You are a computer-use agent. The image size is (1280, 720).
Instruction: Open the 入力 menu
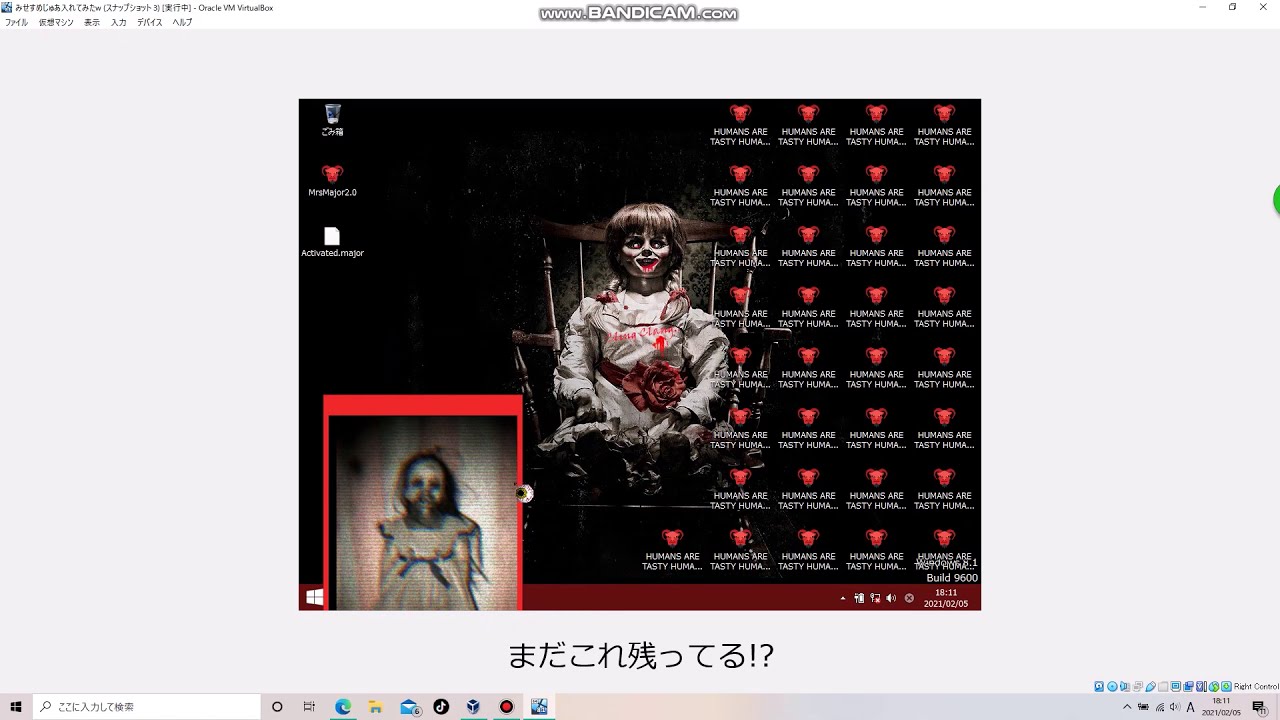point(119,22)
